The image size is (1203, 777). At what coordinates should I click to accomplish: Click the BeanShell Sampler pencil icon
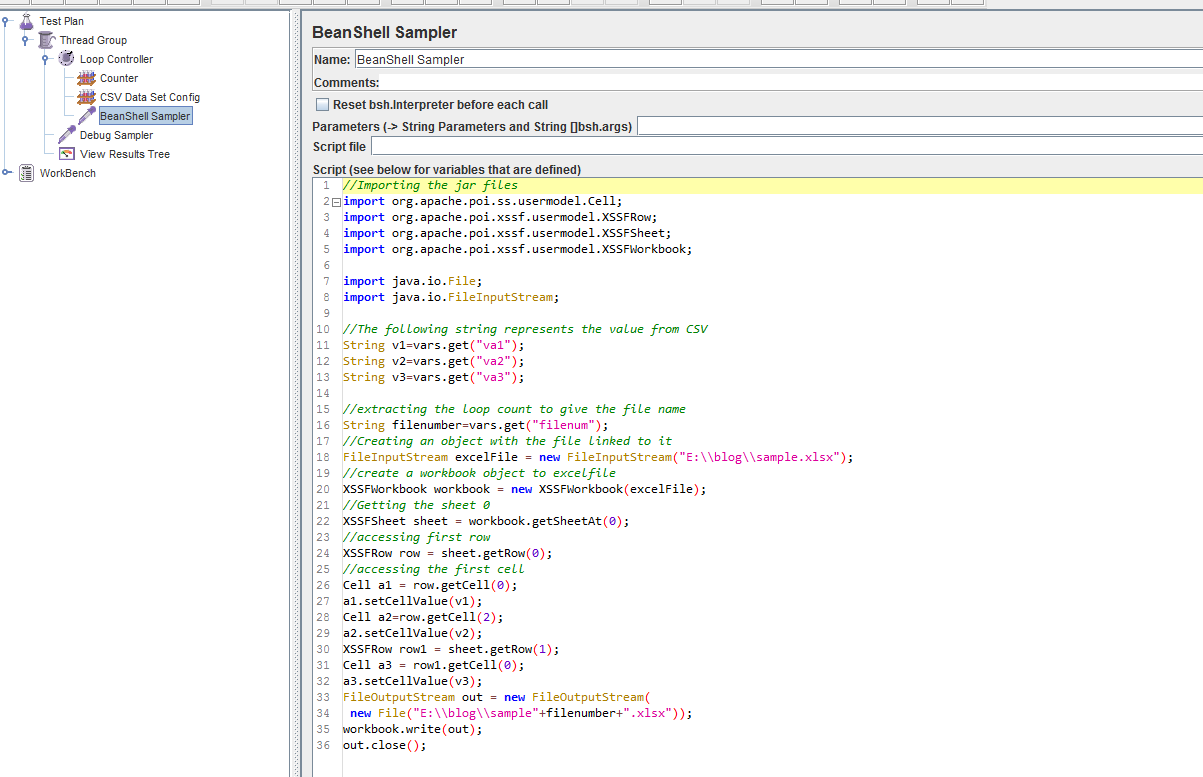tap(86, 115)
